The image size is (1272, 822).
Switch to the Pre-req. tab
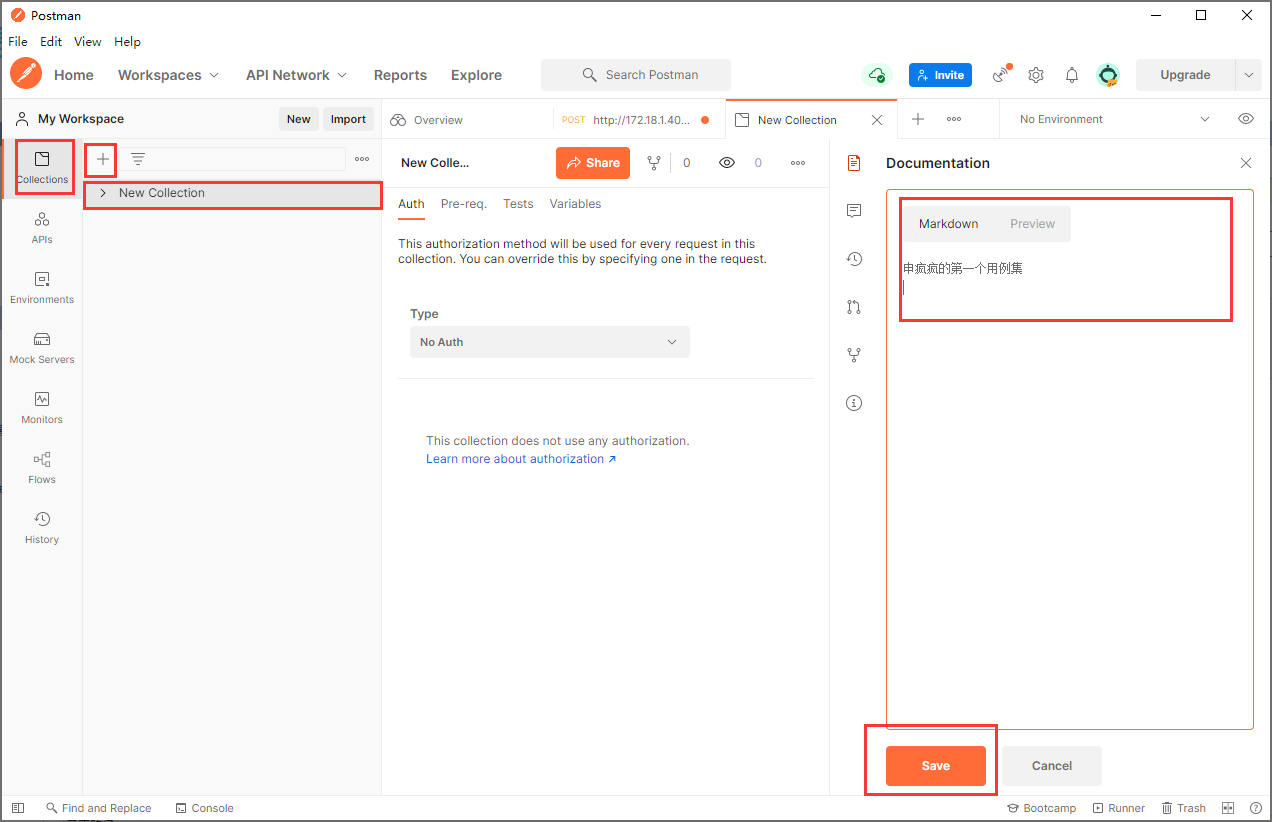click(463, 204)
